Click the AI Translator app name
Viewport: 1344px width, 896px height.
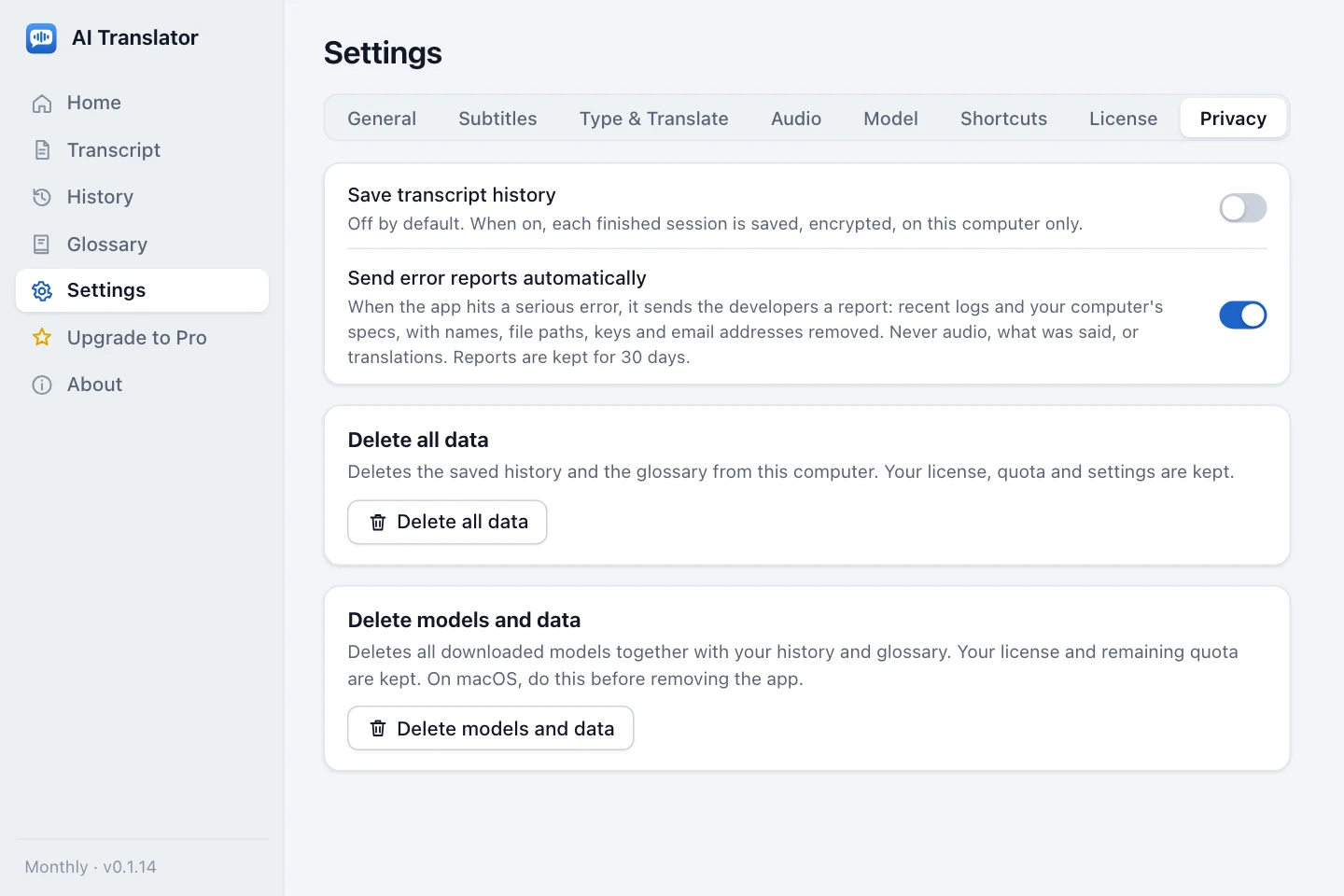tap(135, 38)
